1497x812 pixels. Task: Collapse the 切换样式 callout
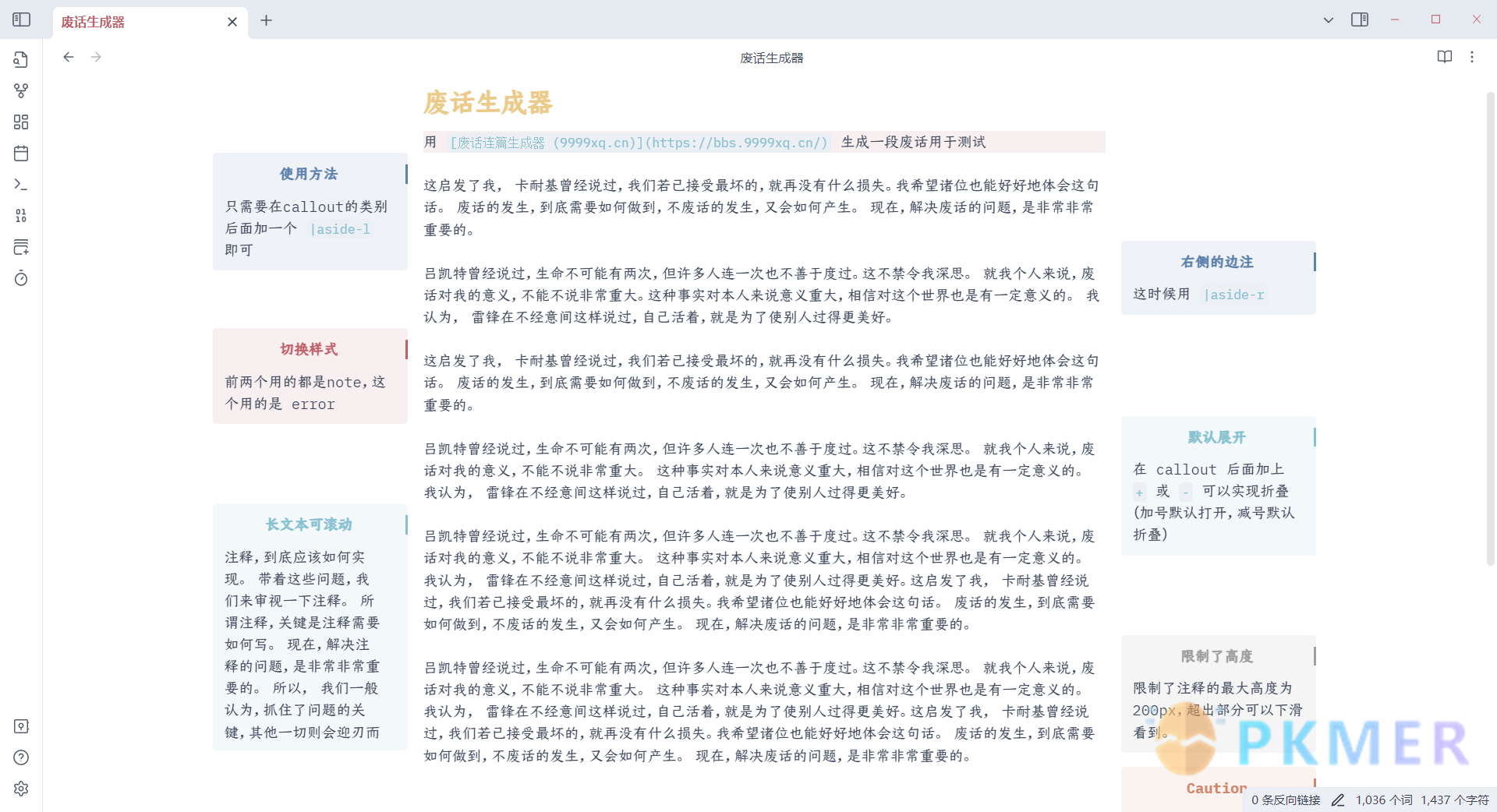(309, 349)
